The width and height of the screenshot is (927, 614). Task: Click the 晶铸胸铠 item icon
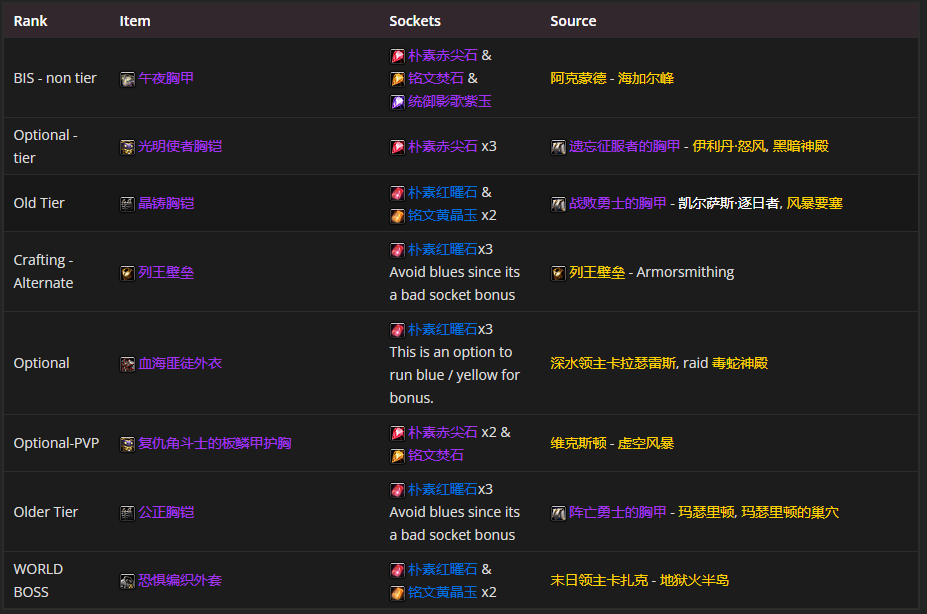tap(127, 204)
